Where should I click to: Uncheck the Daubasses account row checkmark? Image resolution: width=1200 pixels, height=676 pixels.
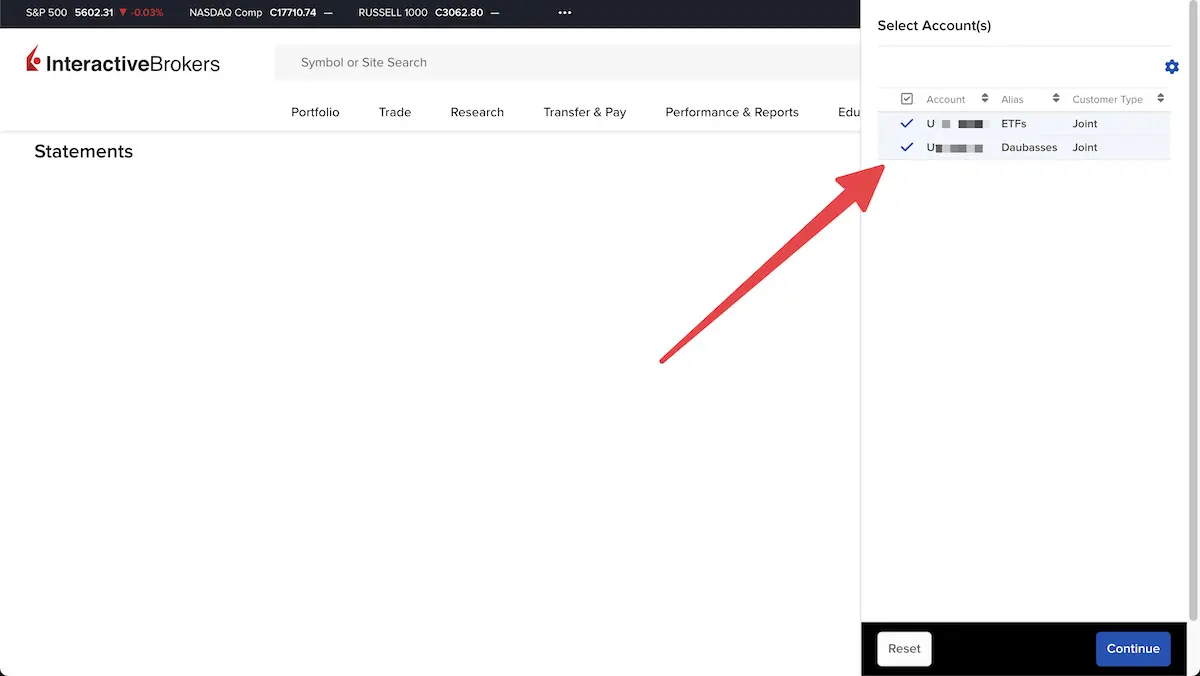pos(907,147)
